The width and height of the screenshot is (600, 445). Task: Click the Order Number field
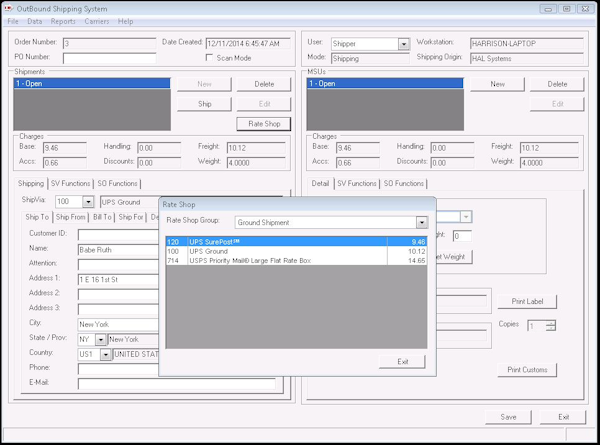(109, 43)
